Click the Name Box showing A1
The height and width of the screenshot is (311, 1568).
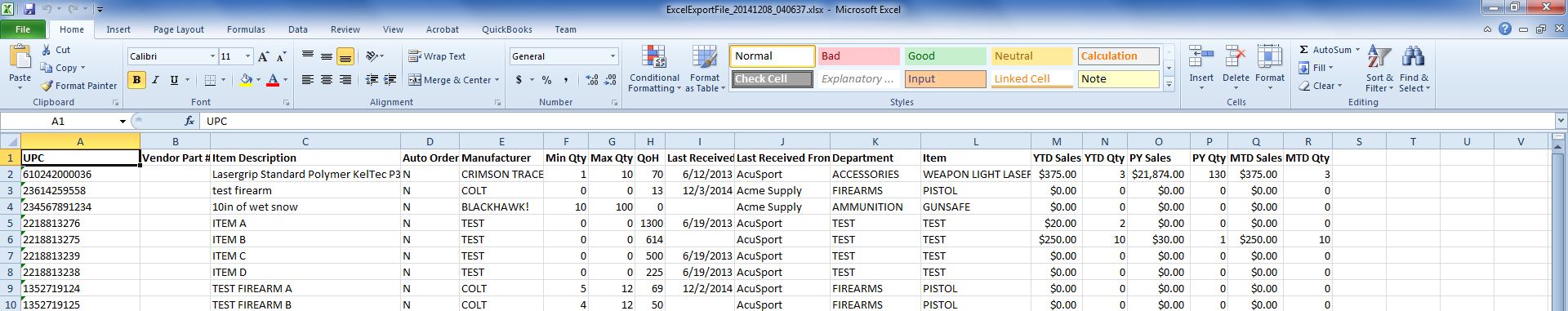[59, 121]
